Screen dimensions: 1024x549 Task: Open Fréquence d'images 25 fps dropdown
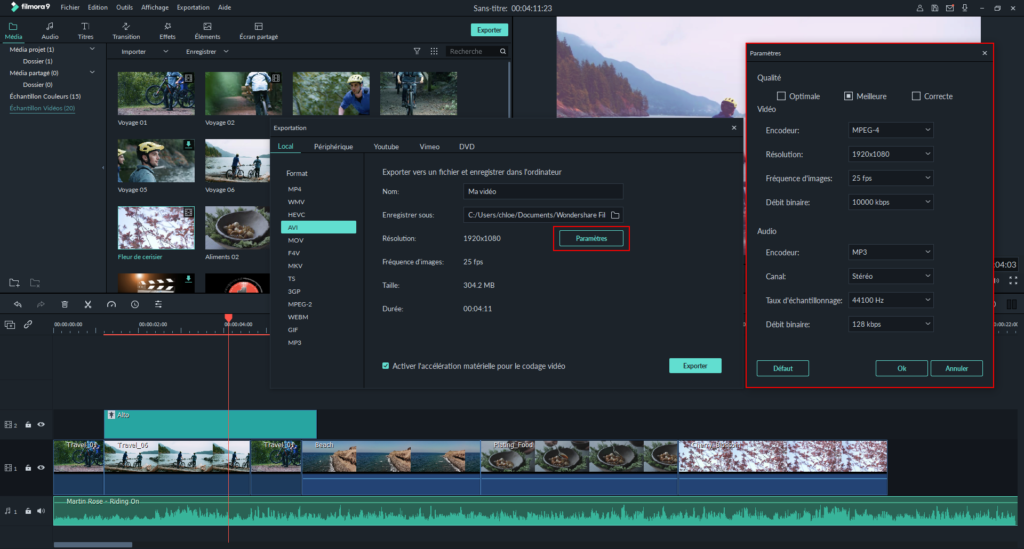(890, 178)
